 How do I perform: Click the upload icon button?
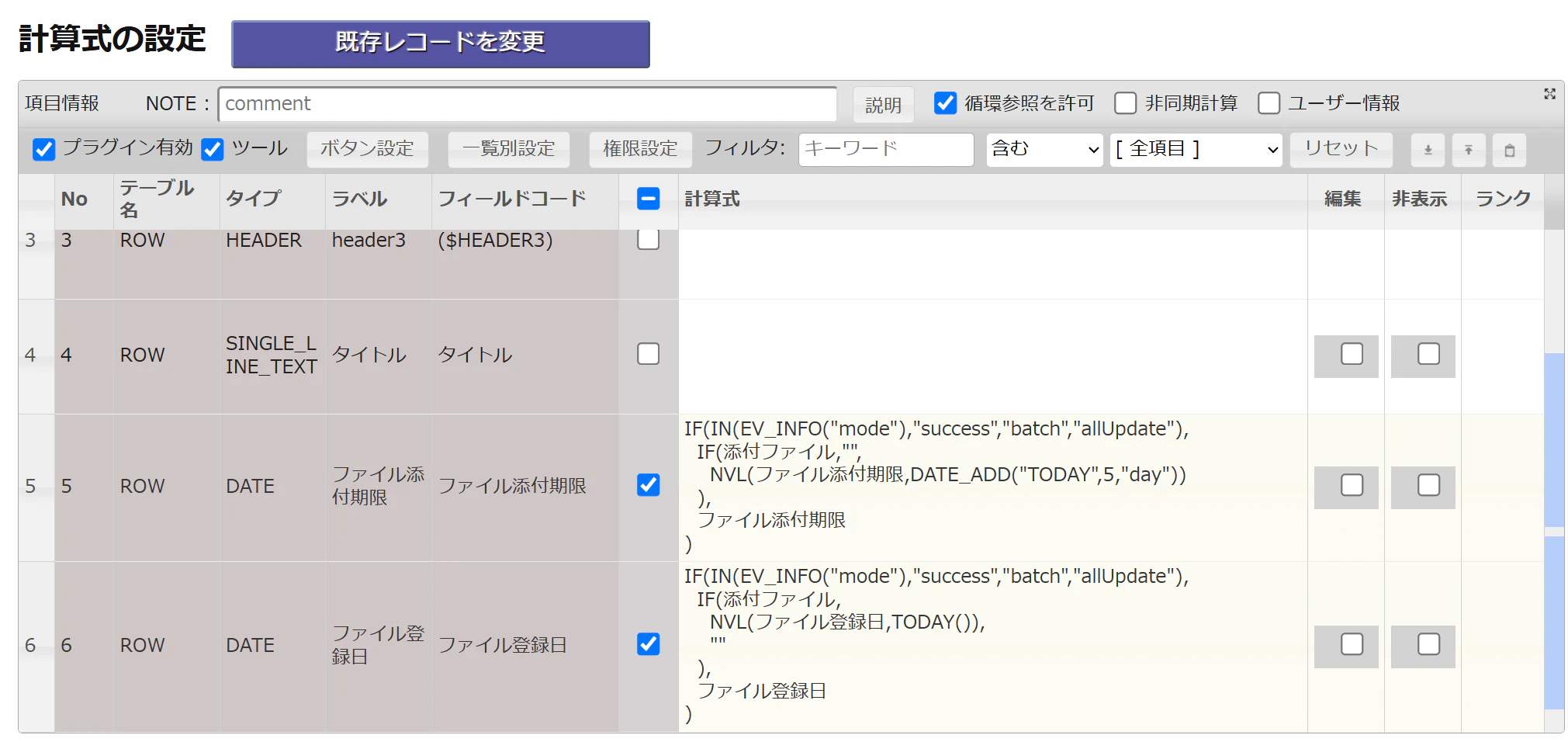[1469, 150]
